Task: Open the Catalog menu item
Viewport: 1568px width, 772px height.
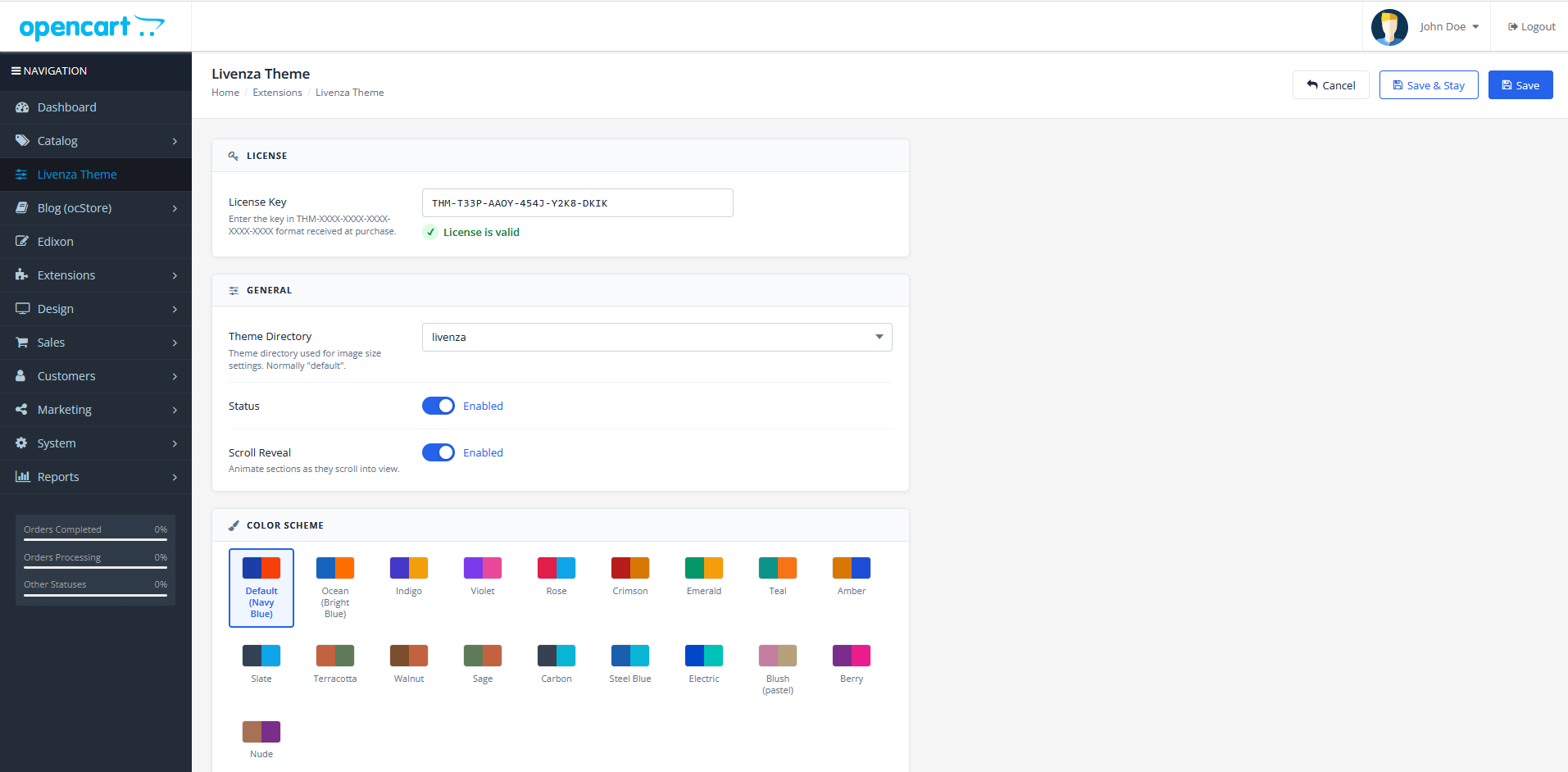Action: [x=96, y=141]
